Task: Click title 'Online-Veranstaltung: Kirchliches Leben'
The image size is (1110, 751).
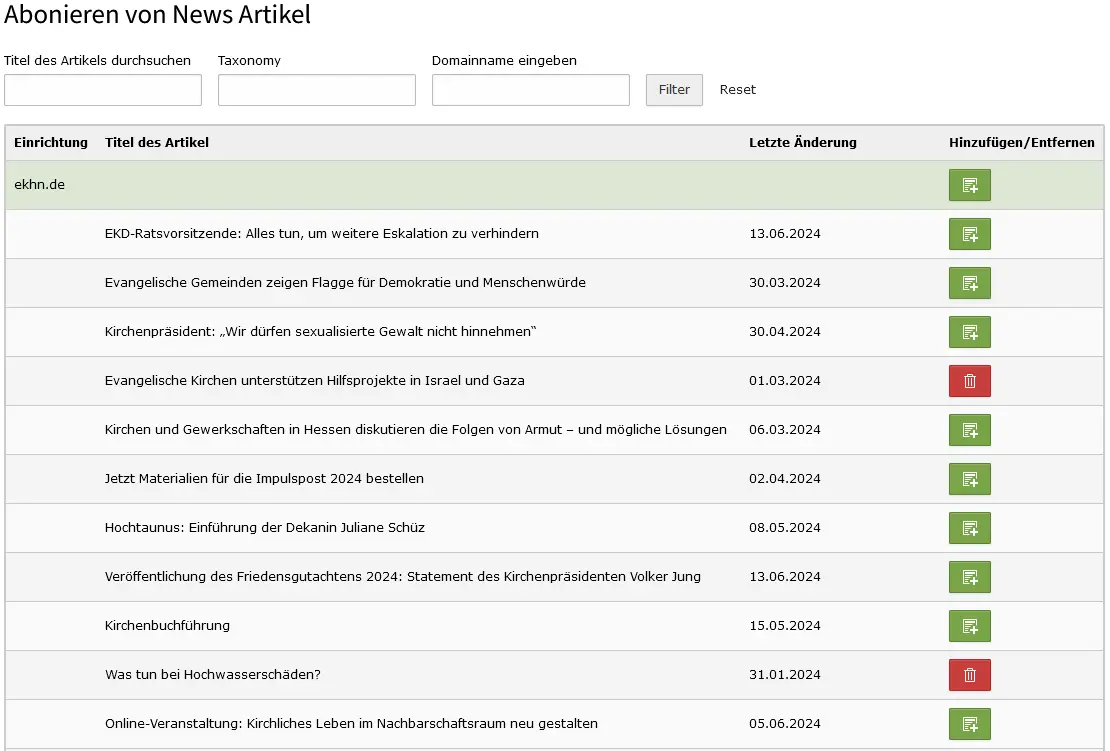Action: pos(351,723)
